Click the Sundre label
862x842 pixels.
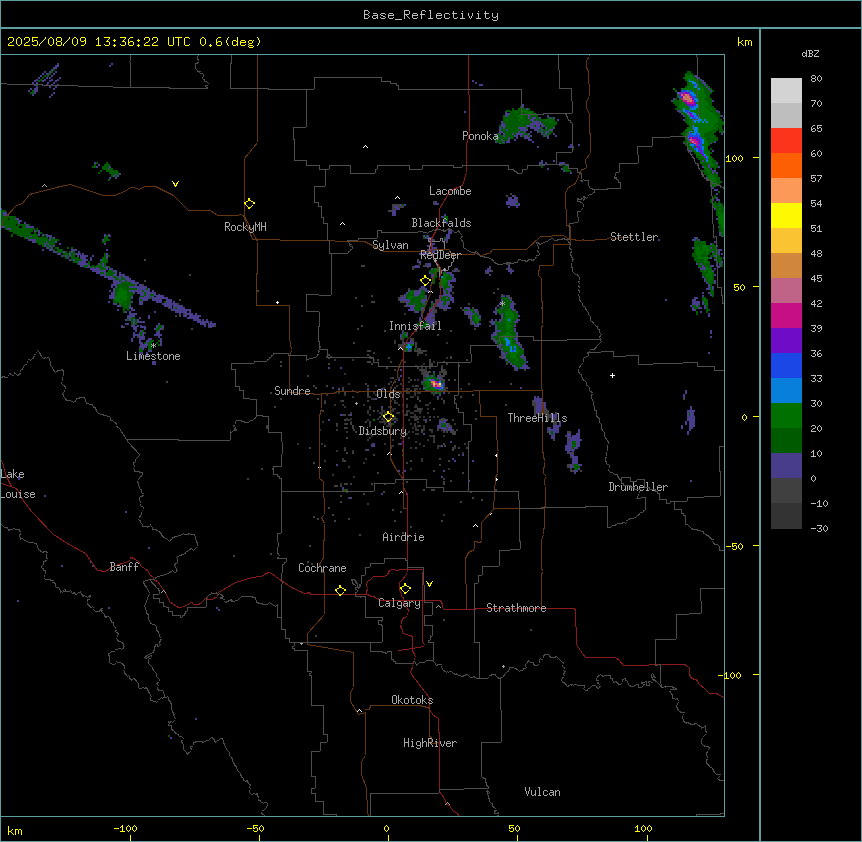(292, 391)
